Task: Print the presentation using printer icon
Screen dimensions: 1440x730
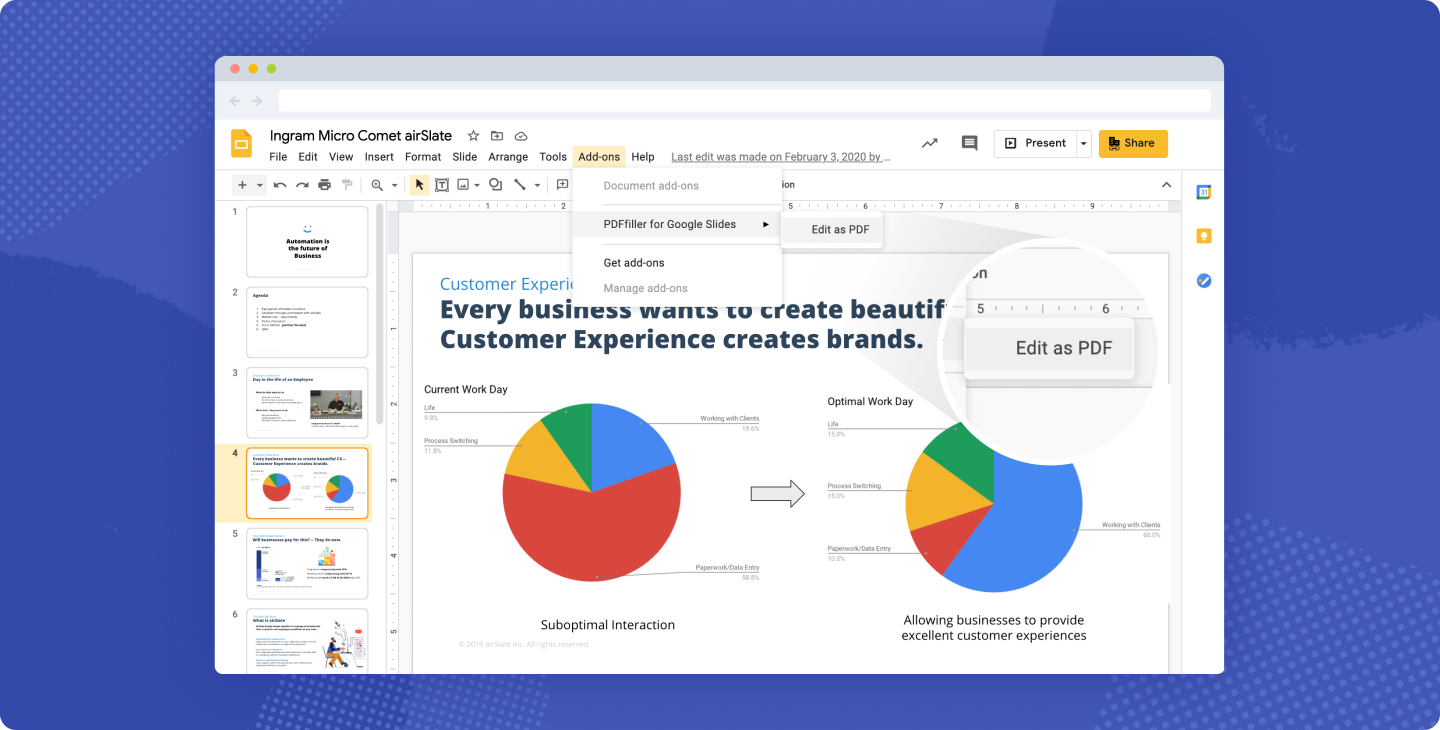Action: (324, 185)
